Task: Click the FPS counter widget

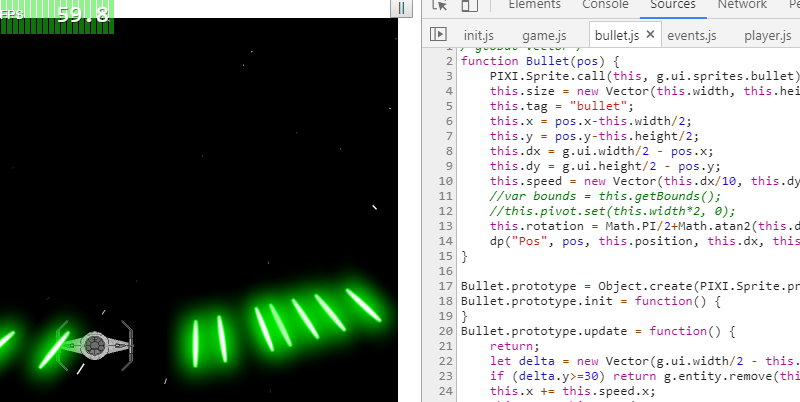Action: point(57,17)
